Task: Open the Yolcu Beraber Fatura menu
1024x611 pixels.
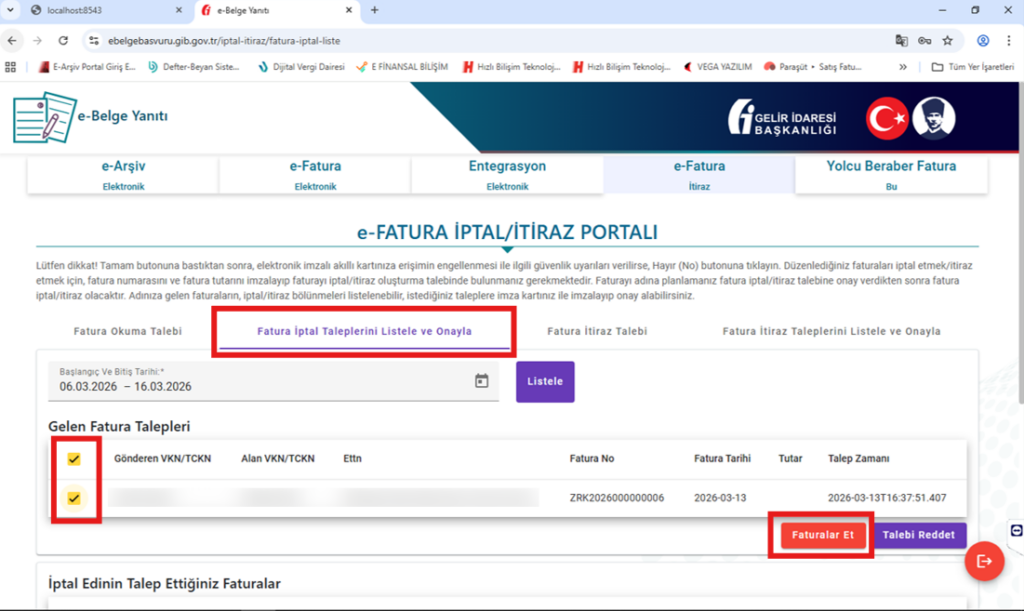Action: tap(891, 174)
